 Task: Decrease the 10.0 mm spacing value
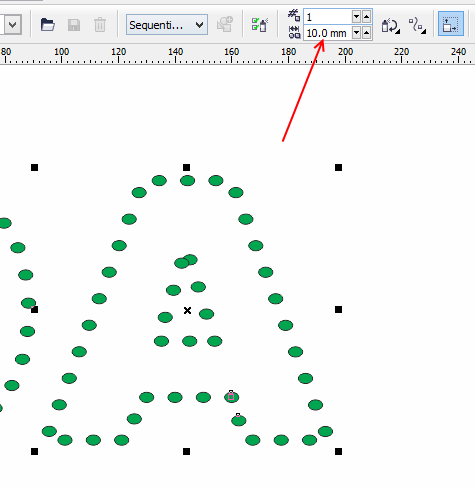click(x=356, y=33)
